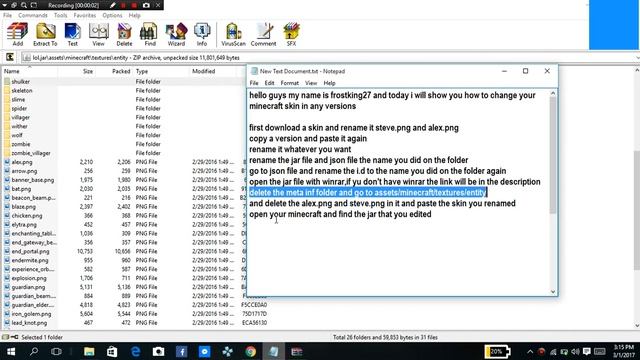640x360 pixels.
Task: Open Task View on taskbar
Action: click(56, 351)
